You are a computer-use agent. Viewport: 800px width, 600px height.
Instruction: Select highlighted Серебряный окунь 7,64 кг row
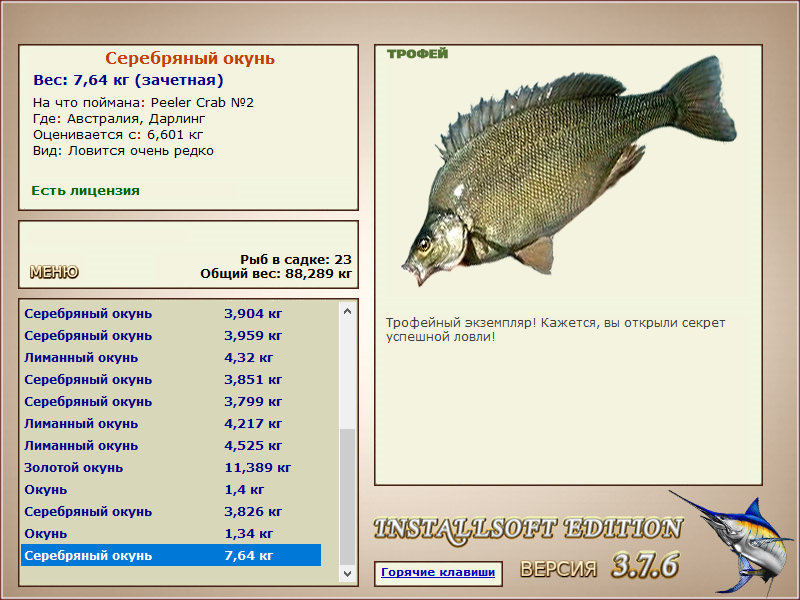[171, 555]
